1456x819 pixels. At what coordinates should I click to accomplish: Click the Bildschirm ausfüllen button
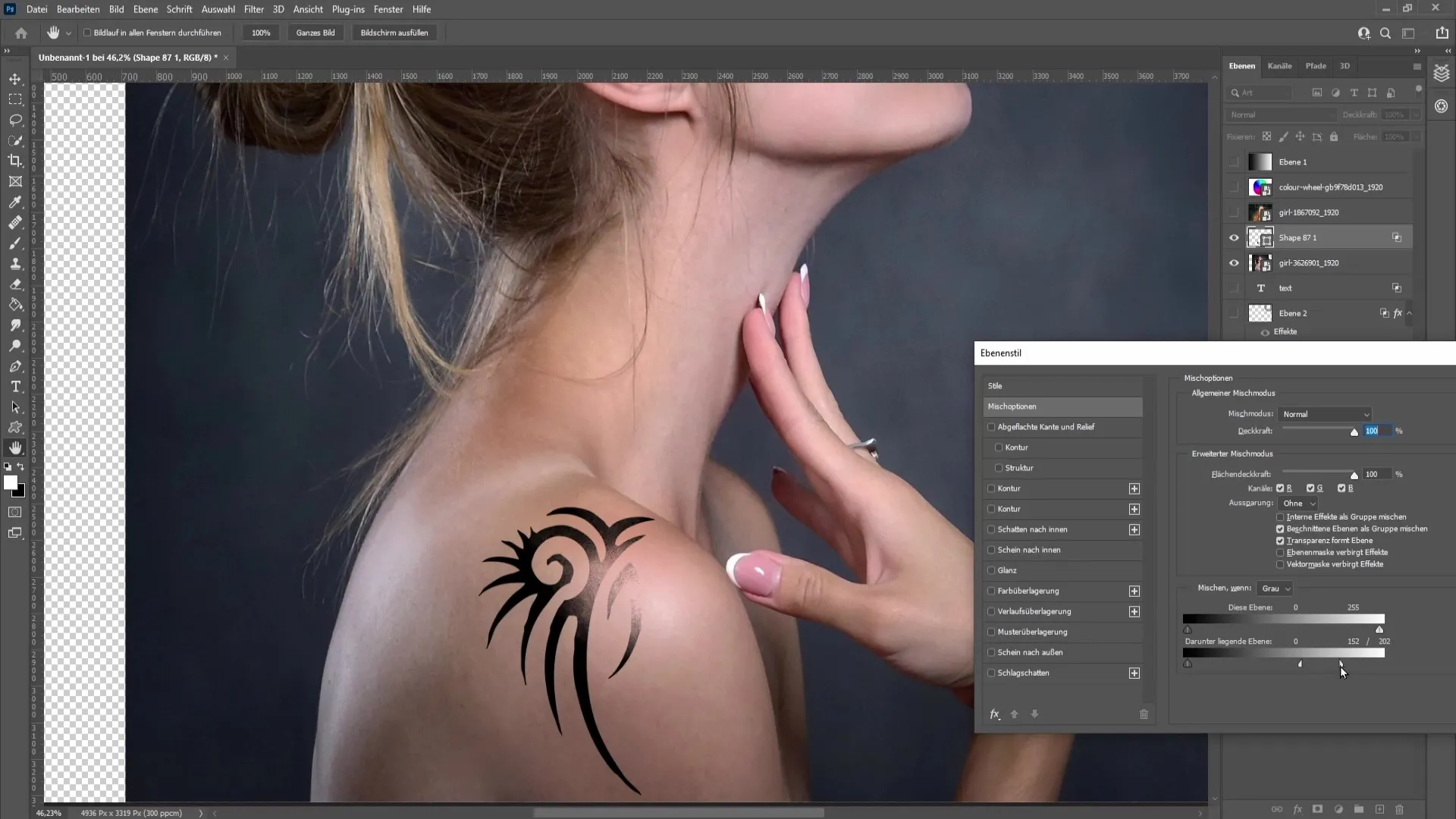[394, 33]
